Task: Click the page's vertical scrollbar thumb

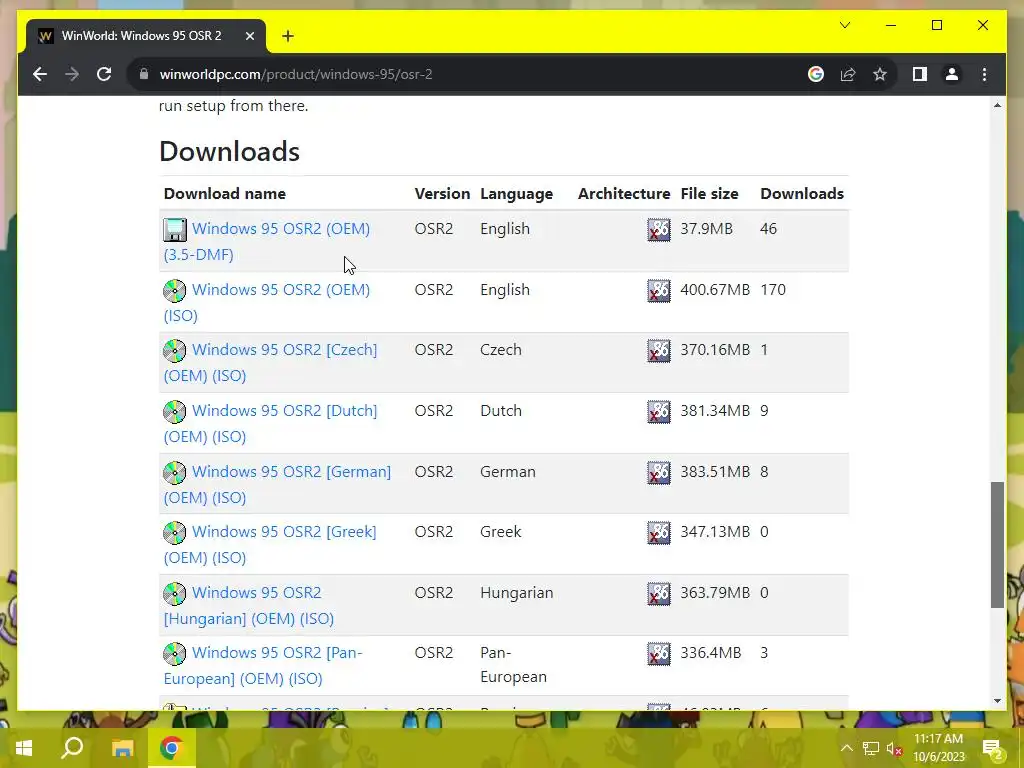Action: click(997, 545)
